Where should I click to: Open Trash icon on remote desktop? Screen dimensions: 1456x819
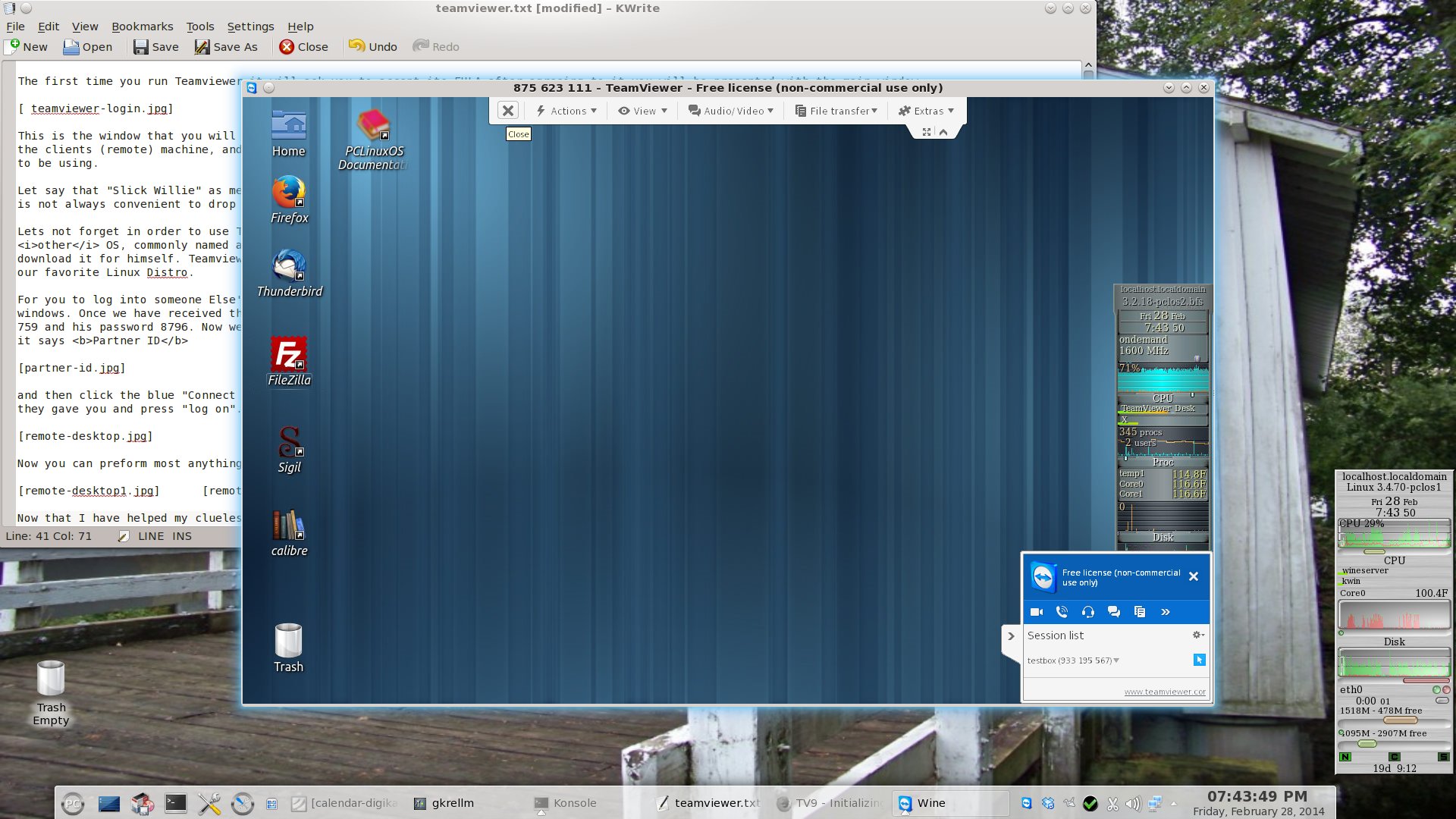click(288, 648)
